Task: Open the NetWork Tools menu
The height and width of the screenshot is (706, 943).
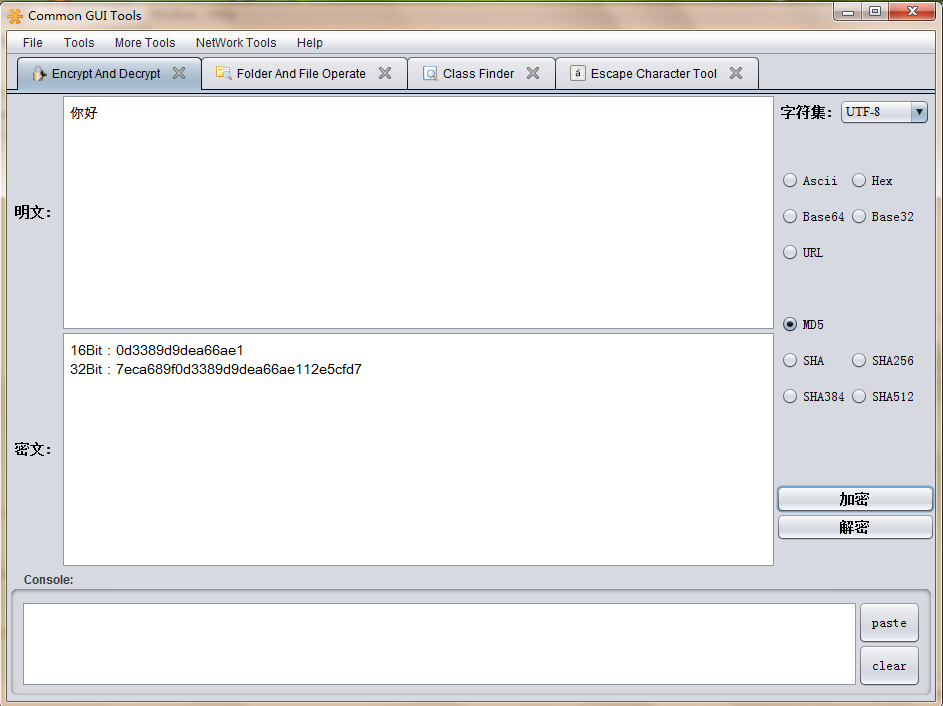Action: (x=236, y=43)
